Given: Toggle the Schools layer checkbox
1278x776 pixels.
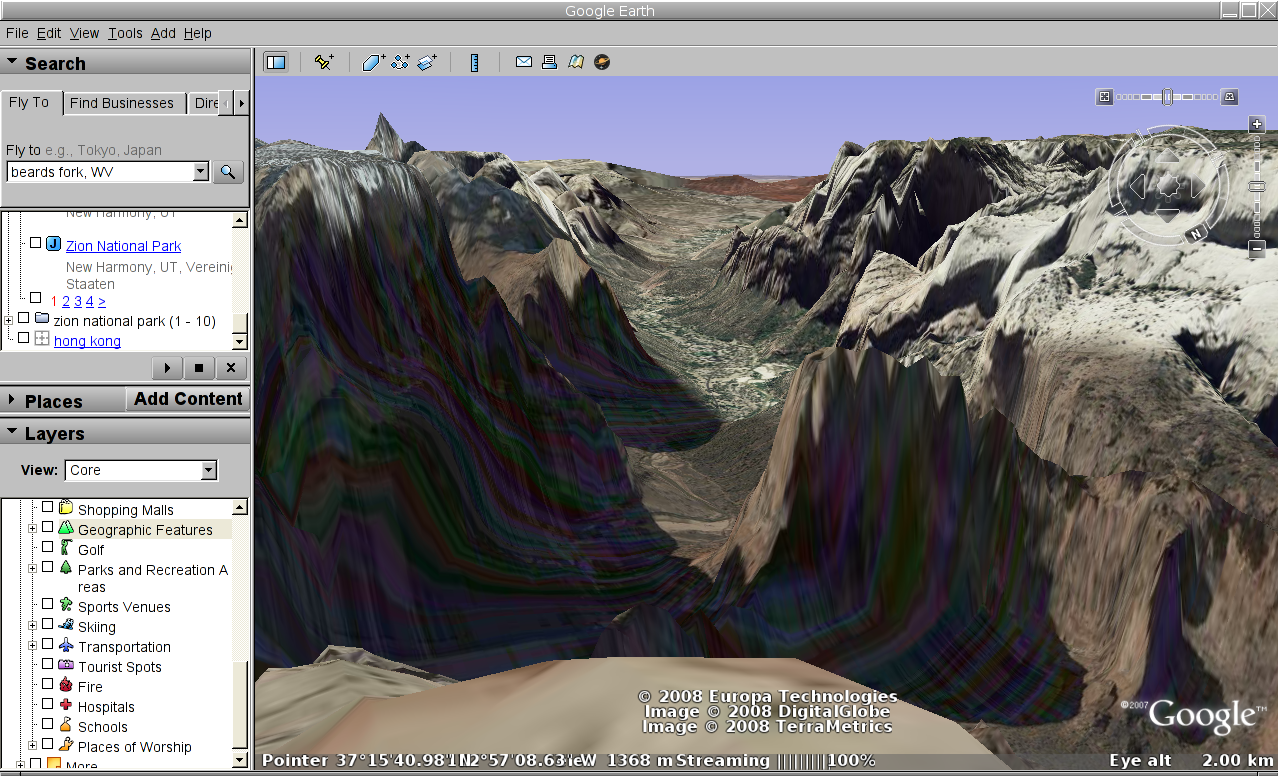Looking at the screenshot, I should (47, 725).
